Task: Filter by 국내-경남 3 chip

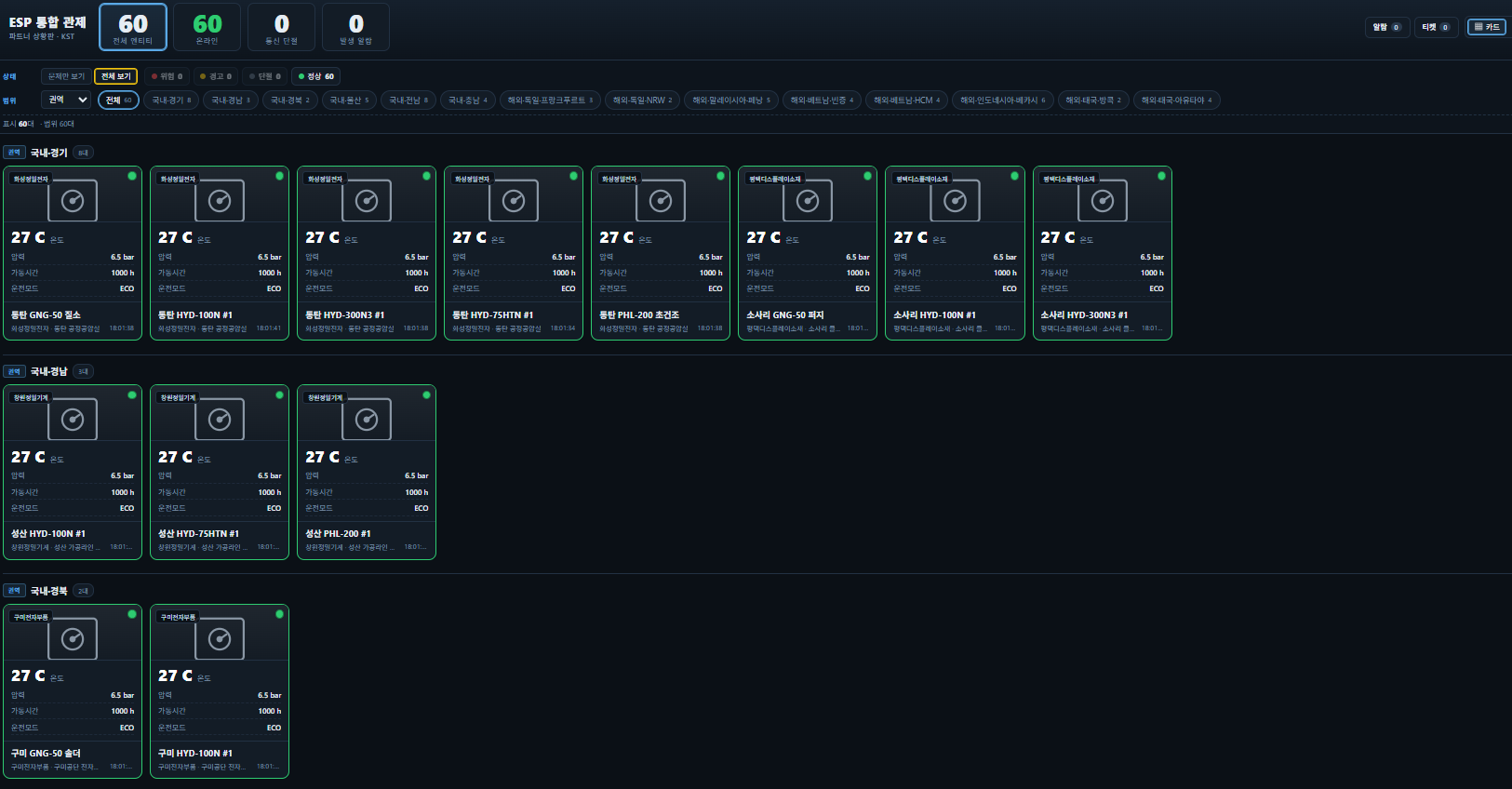Action: 231,100
